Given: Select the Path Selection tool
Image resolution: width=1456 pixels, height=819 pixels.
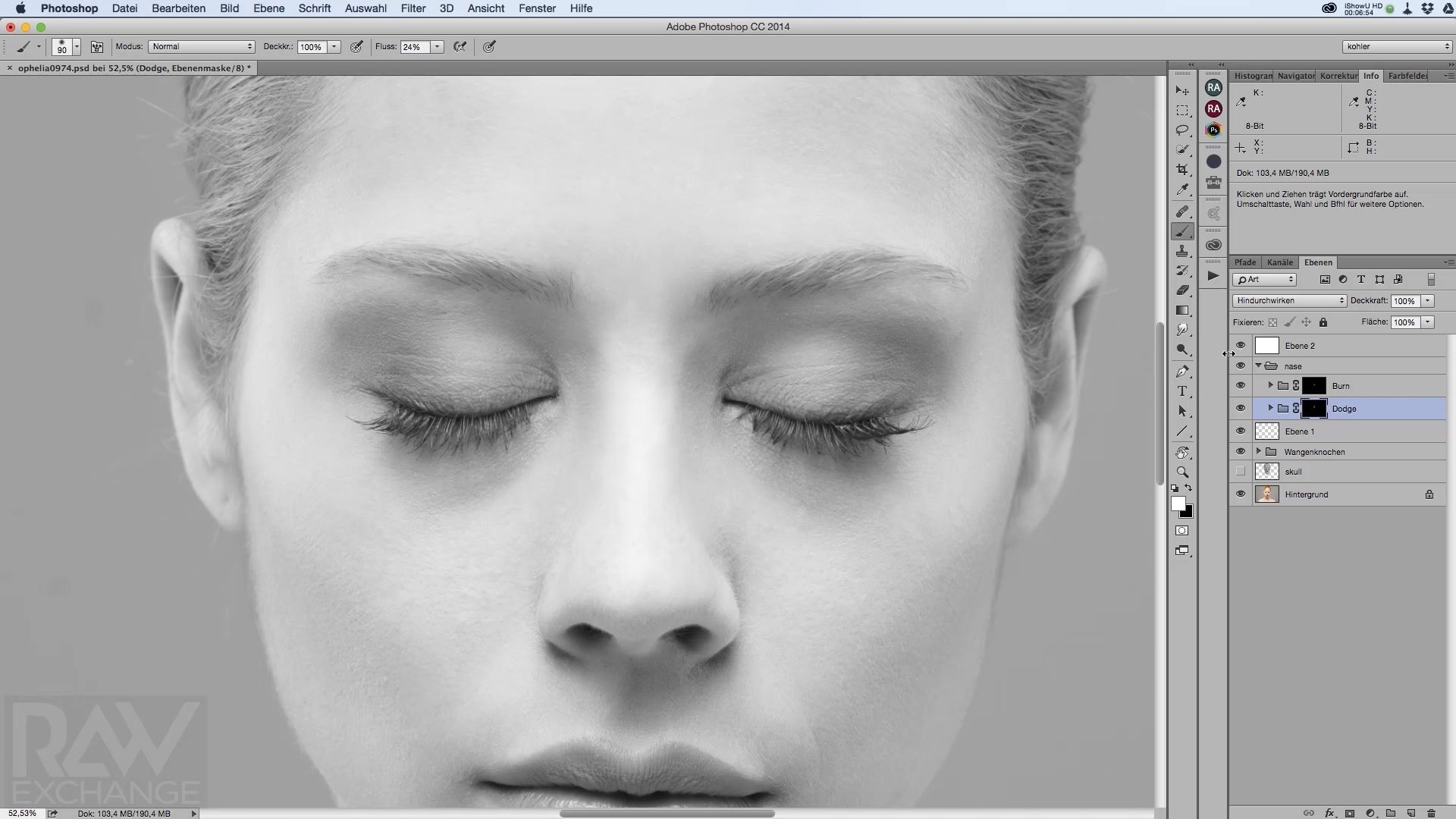Looking at the screenshot, I should [1181, 411].
